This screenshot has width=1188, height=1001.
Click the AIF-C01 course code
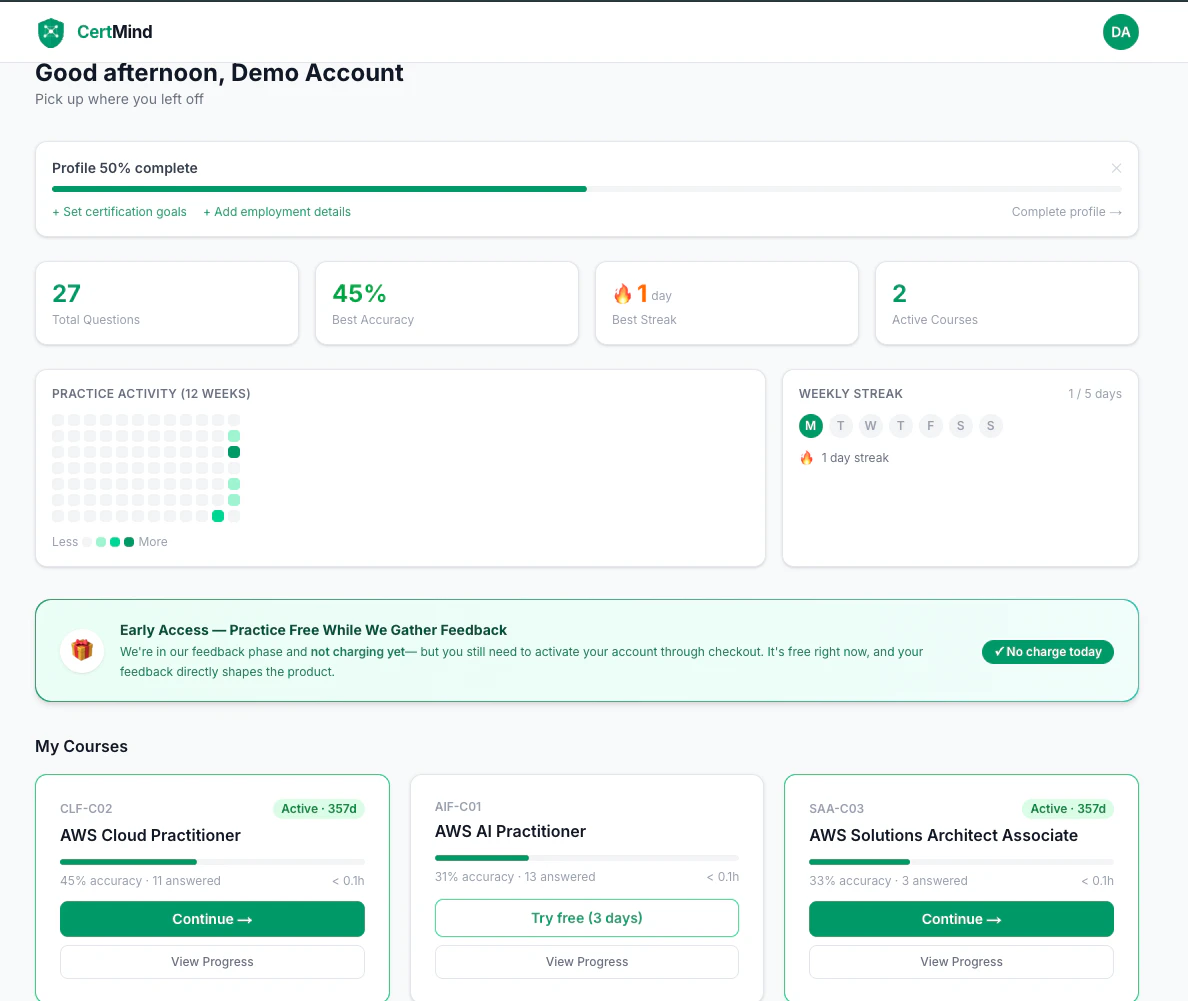458,807
